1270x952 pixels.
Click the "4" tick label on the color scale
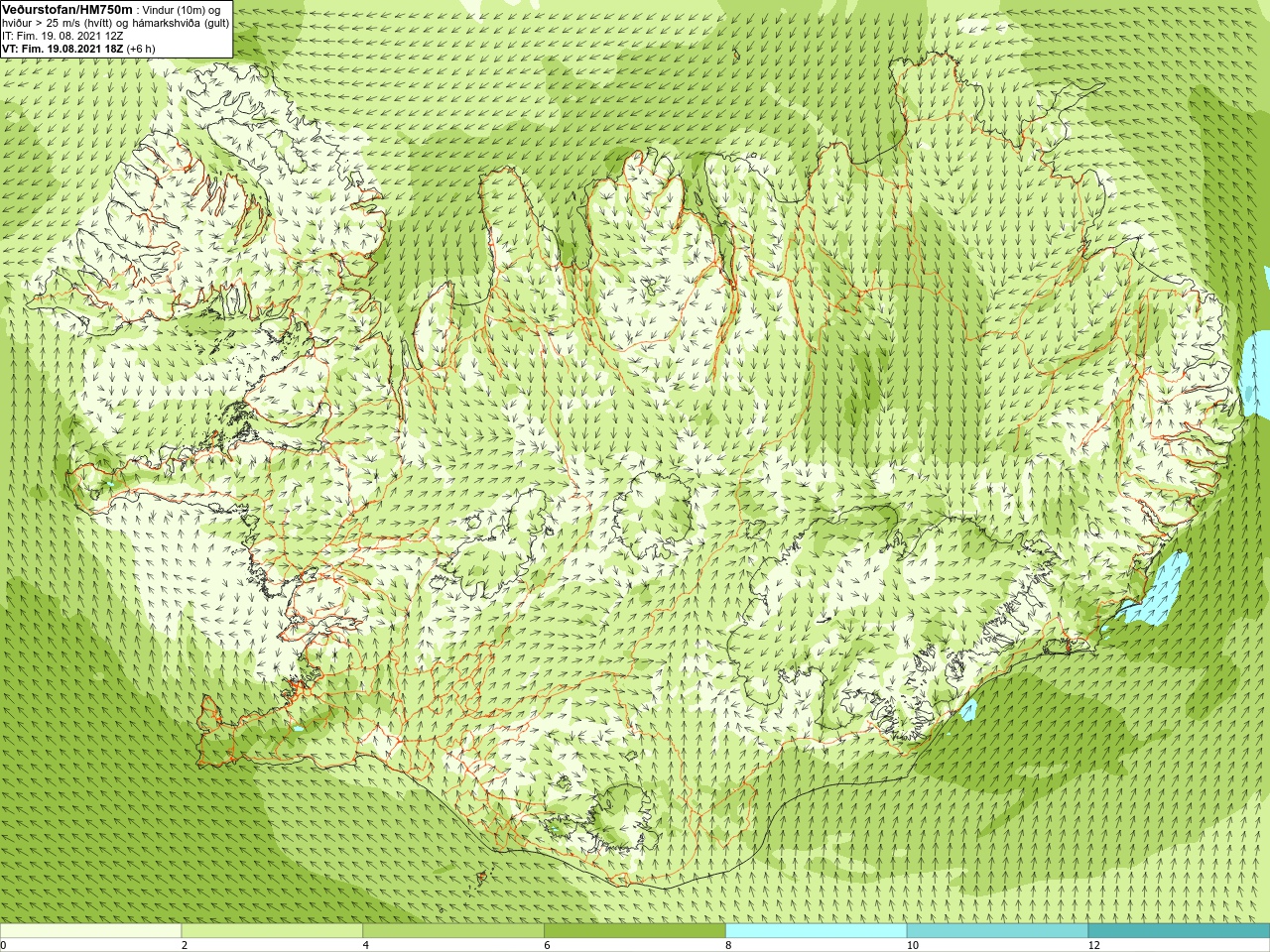[366, 946]
